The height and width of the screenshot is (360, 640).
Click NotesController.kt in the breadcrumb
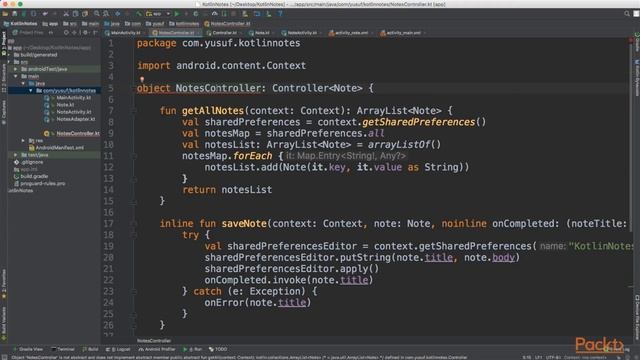(x=227, y=24)
